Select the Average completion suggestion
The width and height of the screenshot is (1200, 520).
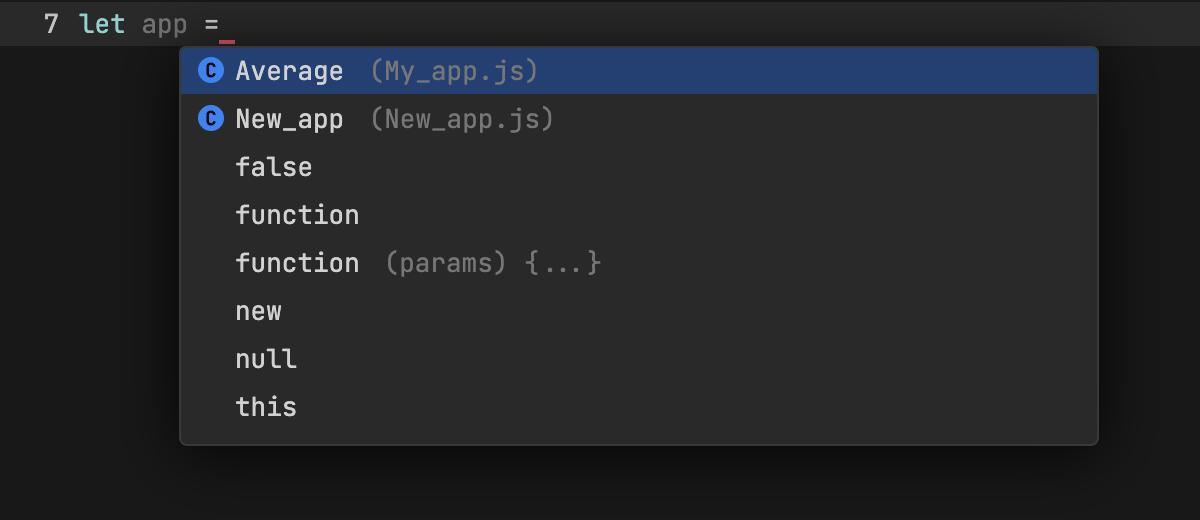pos(289,71)
